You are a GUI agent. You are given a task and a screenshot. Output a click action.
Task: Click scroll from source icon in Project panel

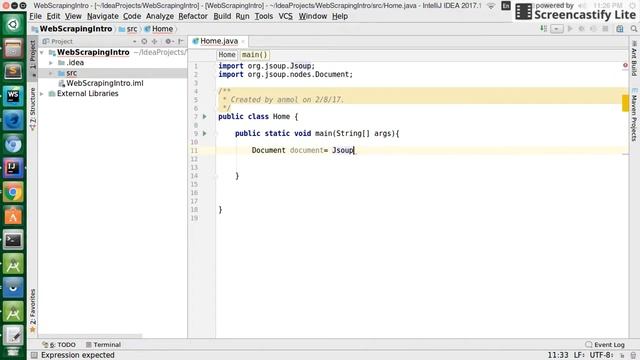pyautogui.click(x=144, y=41)
